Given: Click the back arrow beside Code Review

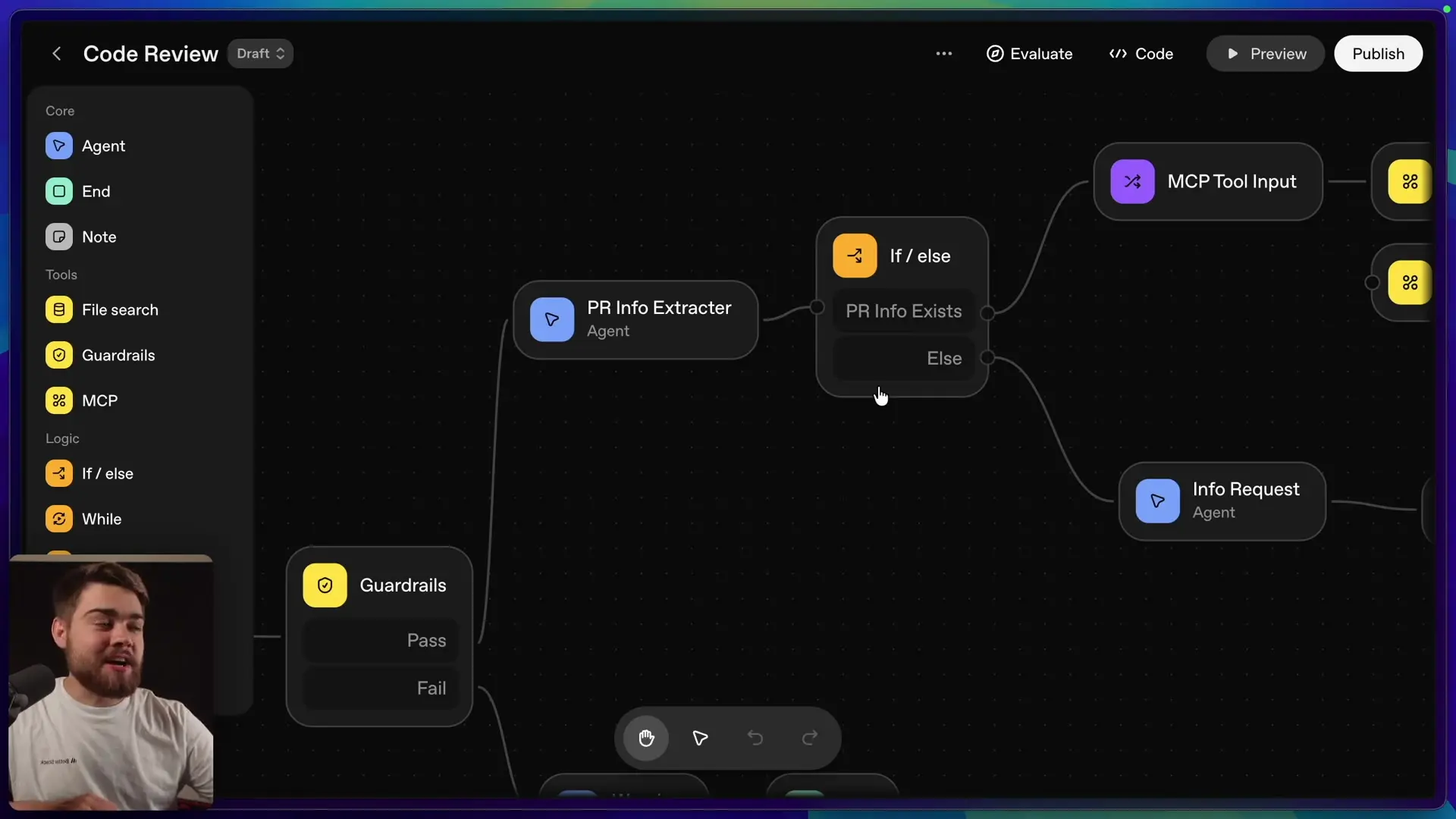Looking at the screenshot, I should click(57, 54).
